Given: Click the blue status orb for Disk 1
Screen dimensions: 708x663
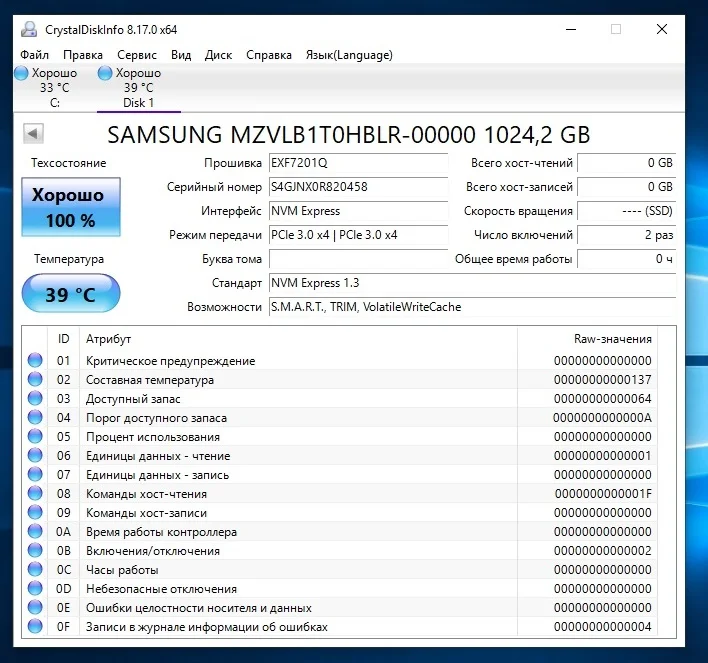Looking at the screenshot, I should click(x=105, y=73).
